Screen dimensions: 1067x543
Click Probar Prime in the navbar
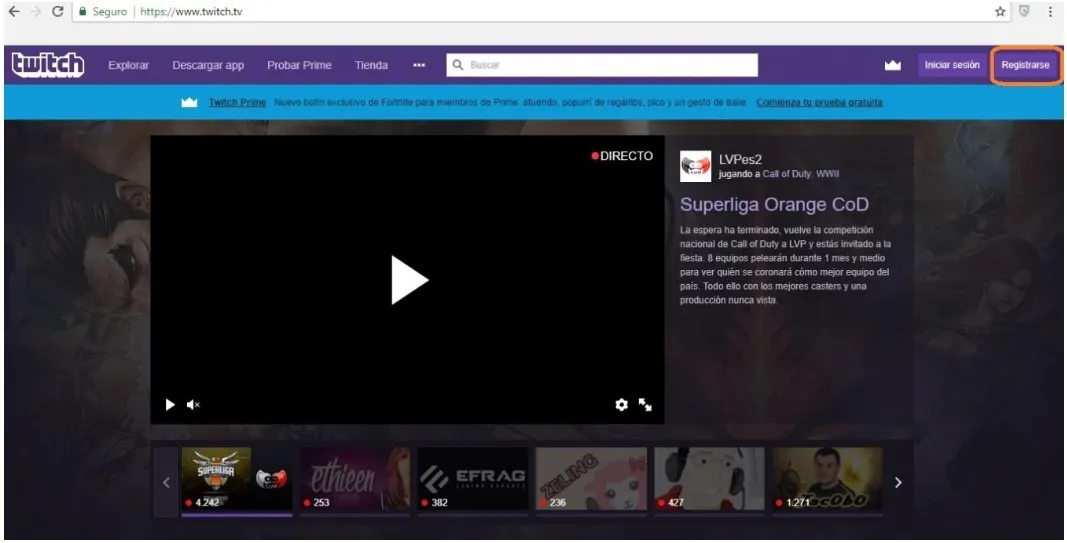tap(299, 65)
